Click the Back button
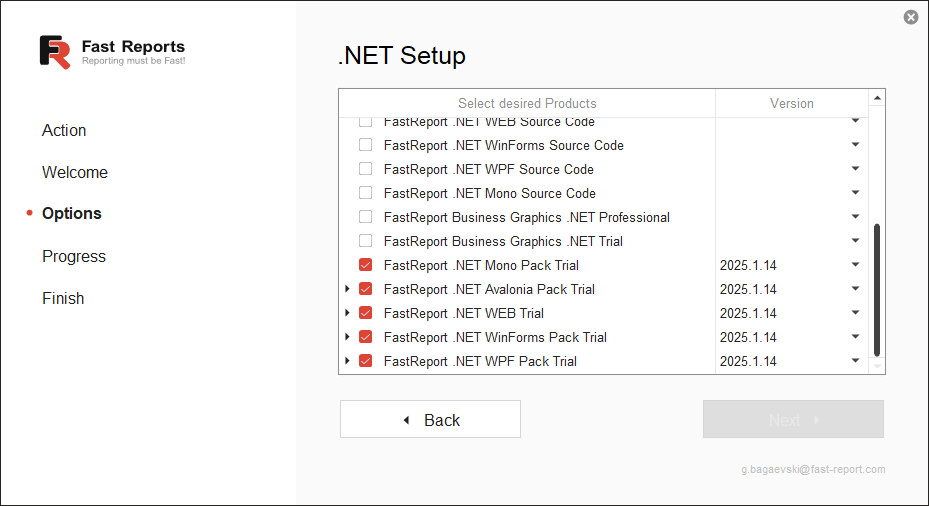 430,419
